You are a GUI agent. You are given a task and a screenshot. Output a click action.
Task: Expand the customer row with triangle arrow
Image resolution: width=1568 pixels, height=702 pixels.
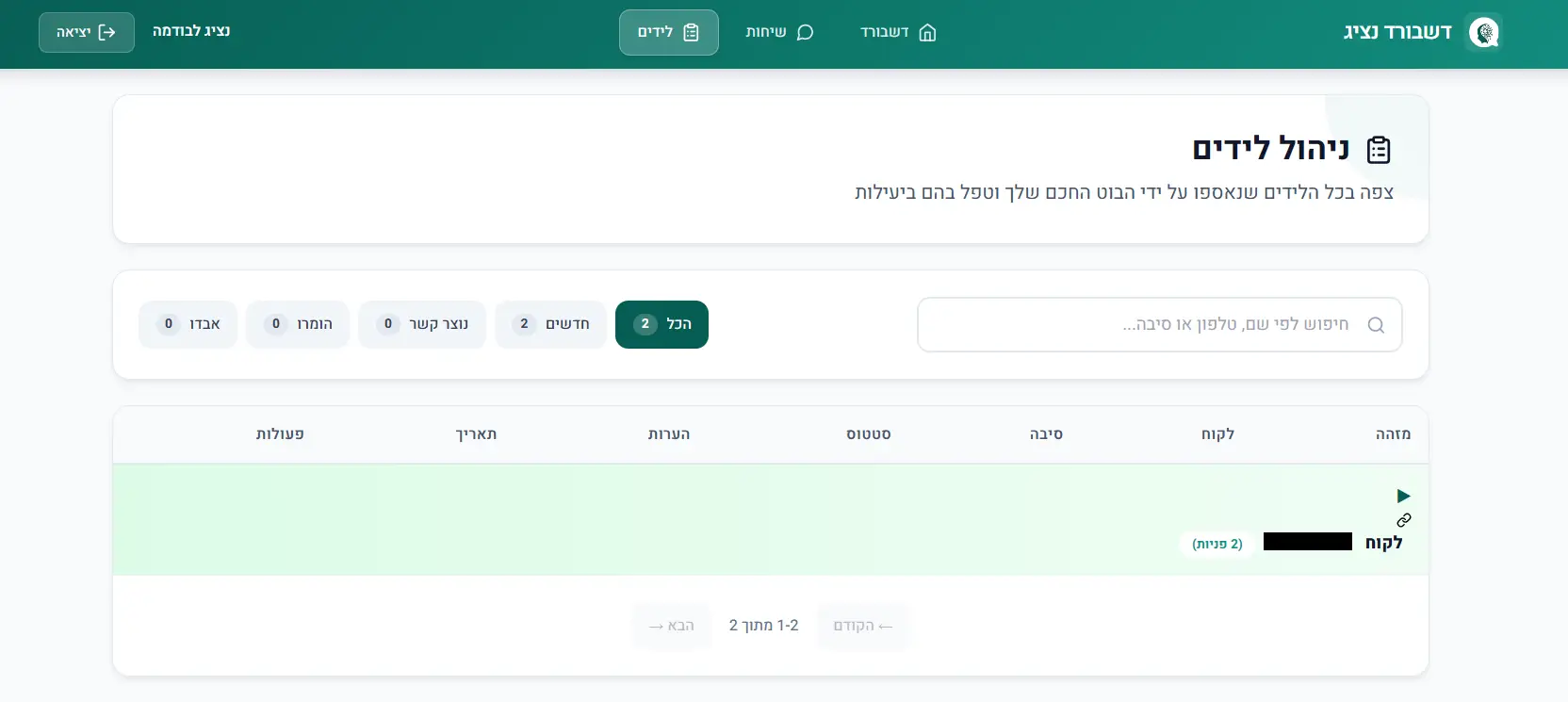pos(1403,496)
